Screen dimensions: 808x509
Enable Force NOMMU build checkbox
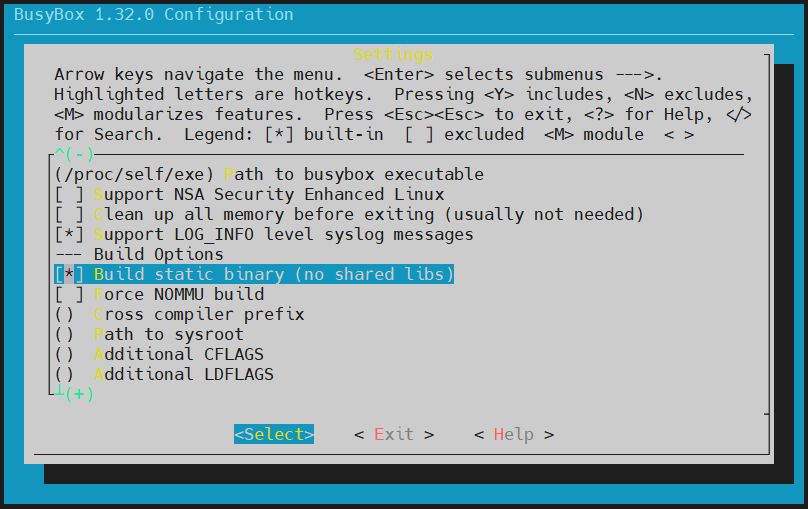click(69, 294)
